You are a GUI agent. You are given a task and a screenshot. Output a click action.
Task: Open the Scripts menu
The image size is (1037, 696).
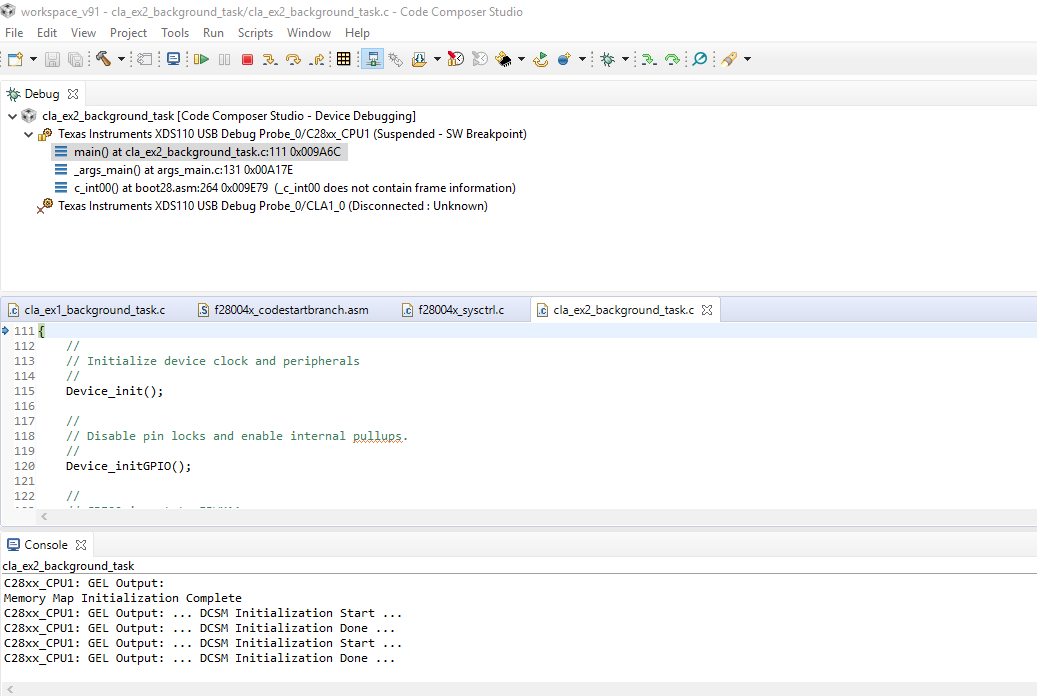click(255, 33)
